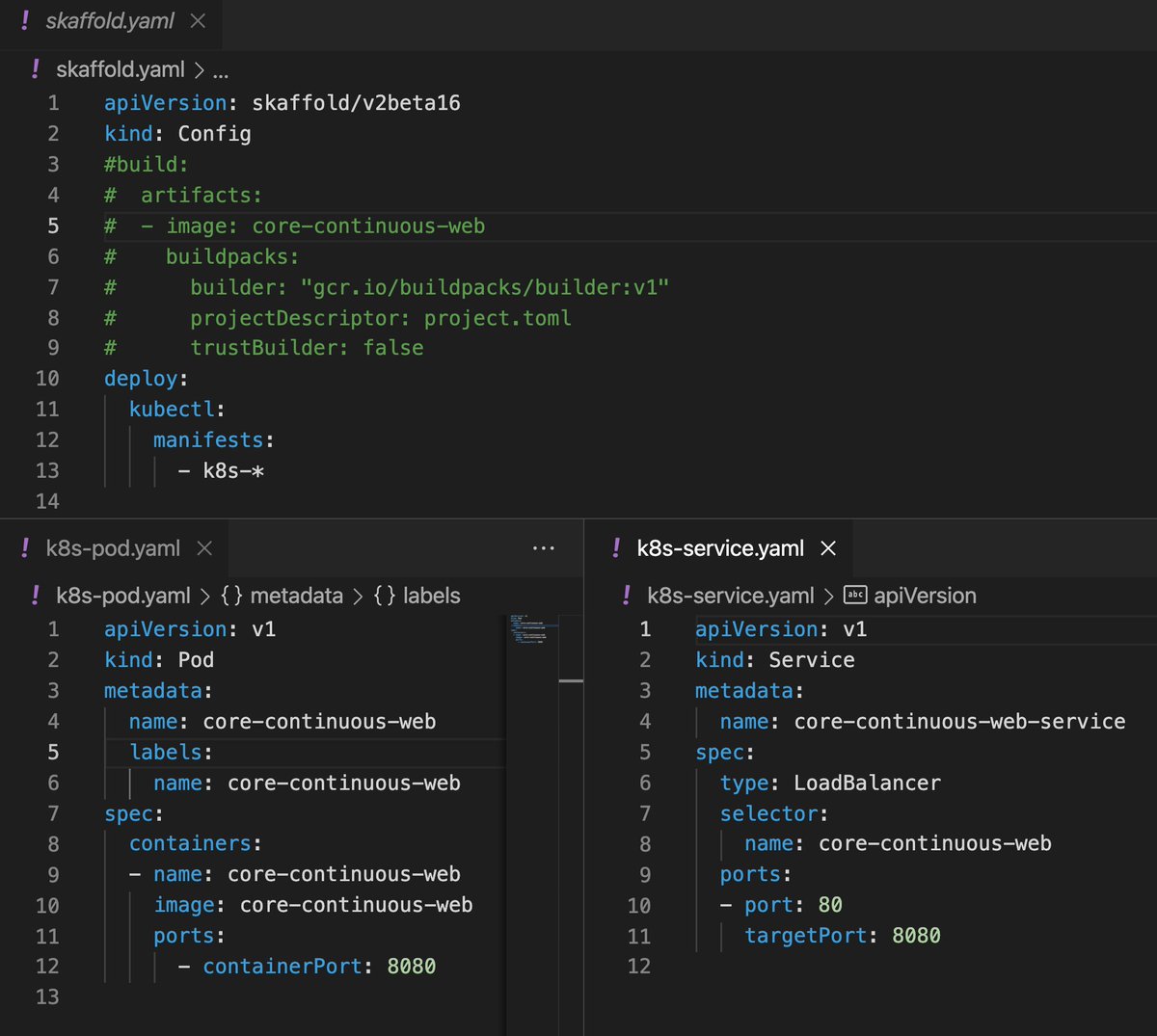Viewport: 1157px width, 1036px height.
Task: Close the k8s-service.yaml tab
Action: (x=828, y=548)
